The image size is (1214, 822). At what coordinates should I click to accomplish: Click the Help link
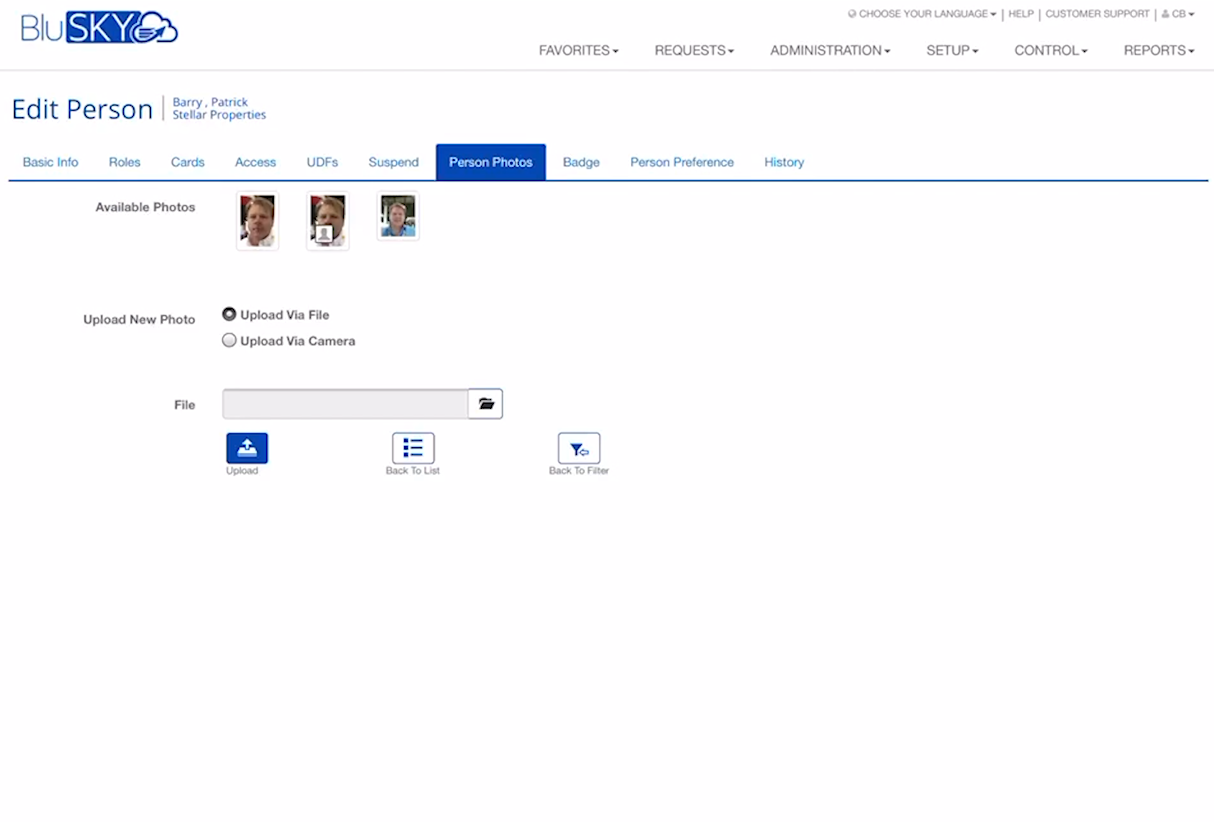click(1021, 14)
